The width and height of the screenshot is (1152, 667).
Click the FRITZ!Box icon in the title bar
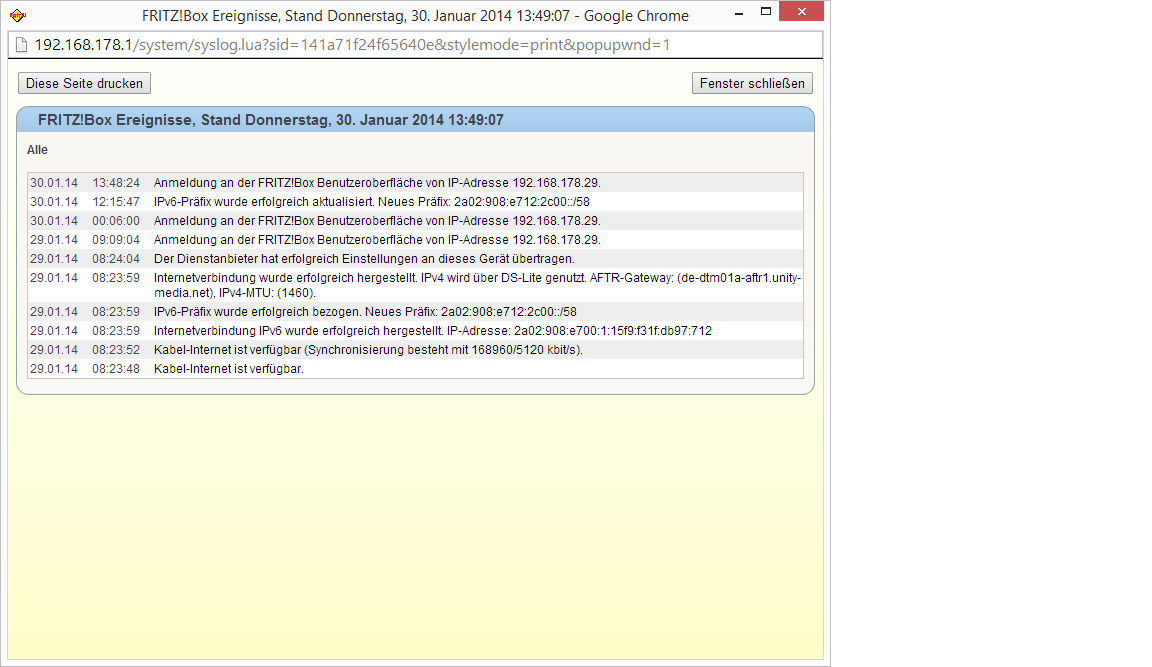[17, 15]
